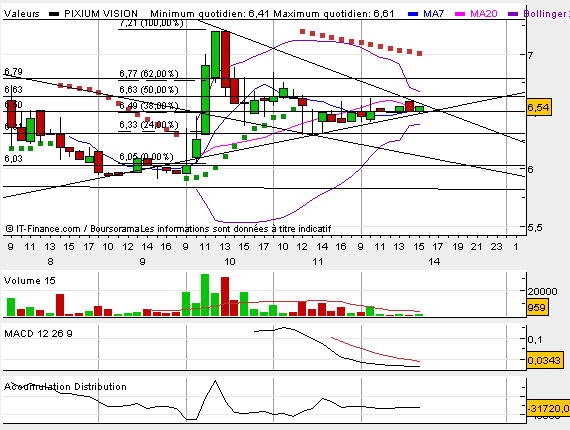Select the 'Valeurs' label in the header
The image size is (570, 430).
[x=21, y=14]
